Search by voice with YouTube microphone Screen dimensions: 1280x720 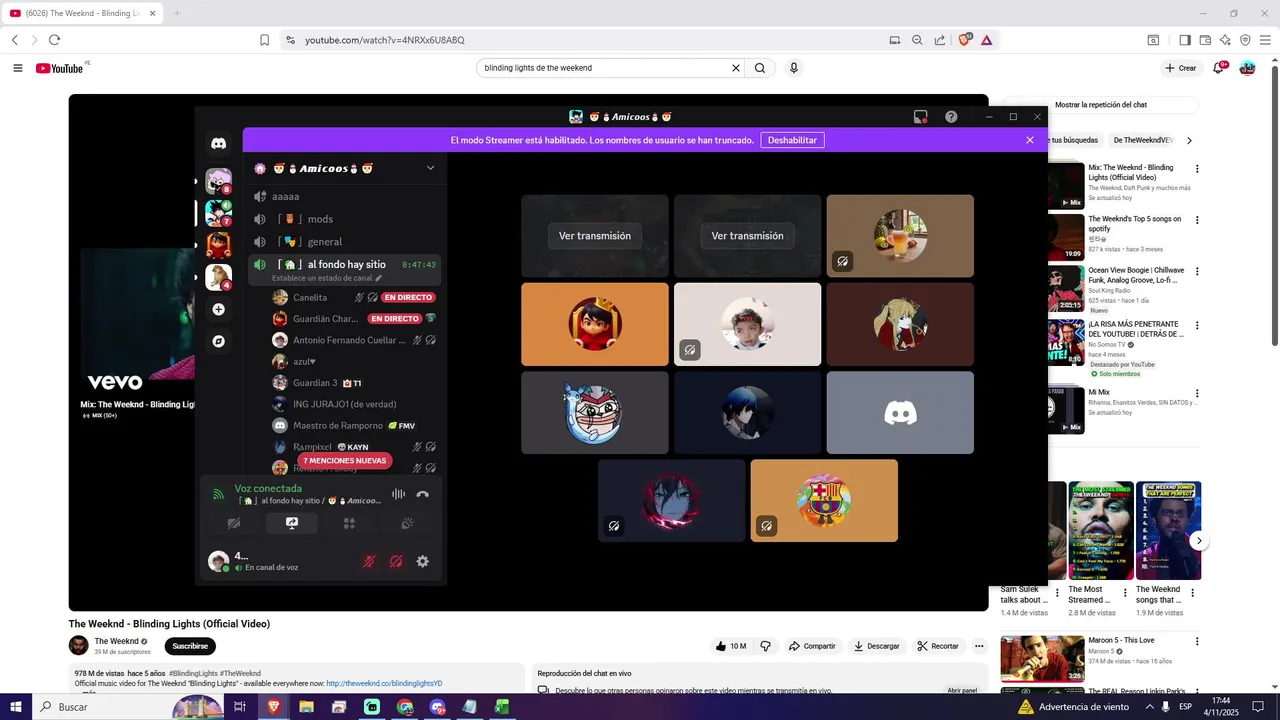click(x=794, y=68)
